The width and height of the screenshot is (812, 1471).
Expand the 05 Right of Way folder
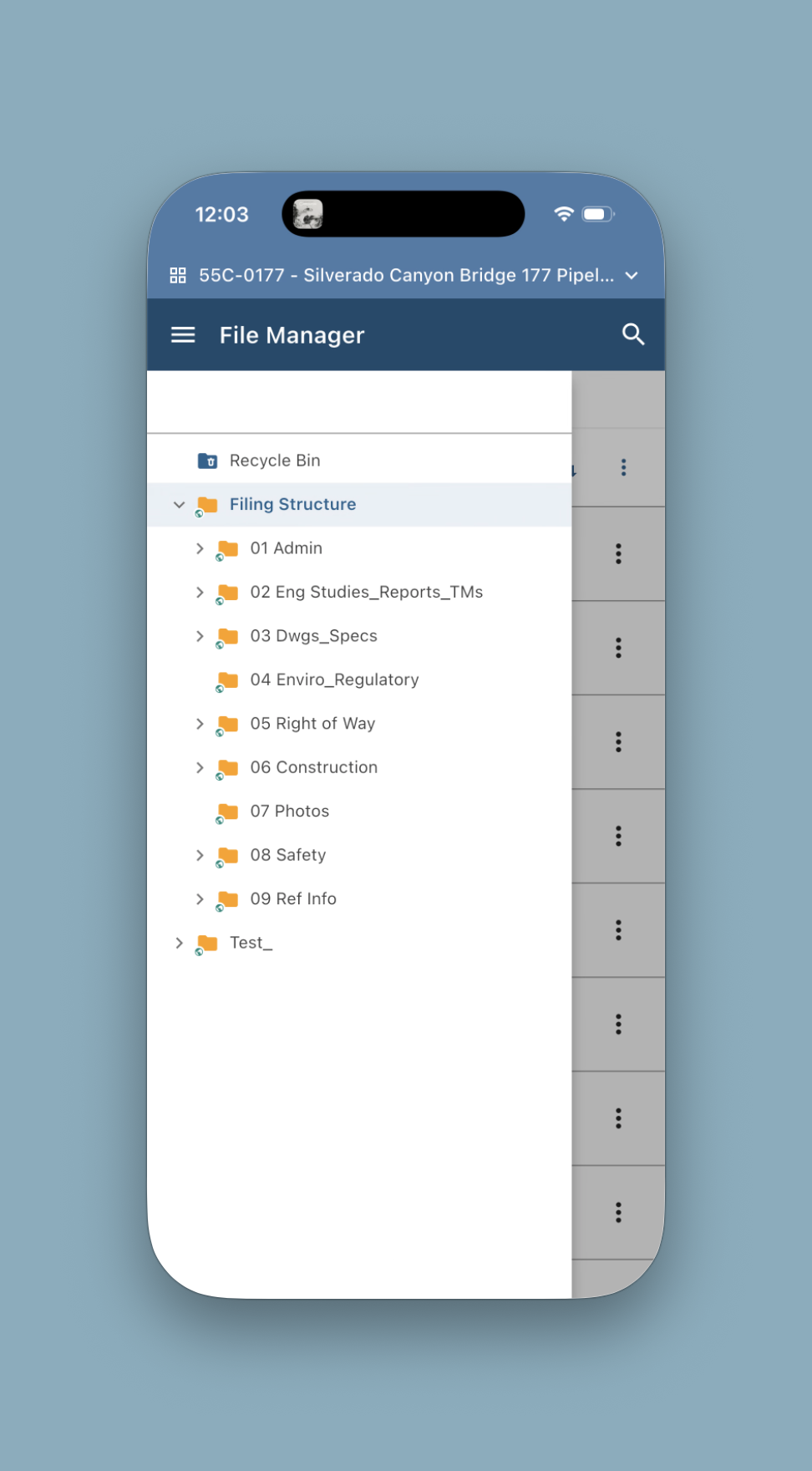[200, 724]
